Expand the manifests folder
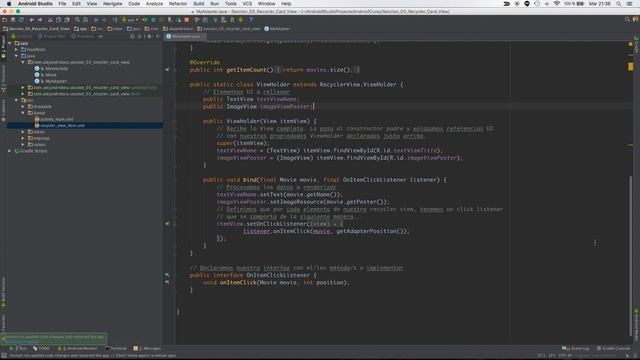Viewport: 640px width, 360px height. coord(16,49)
